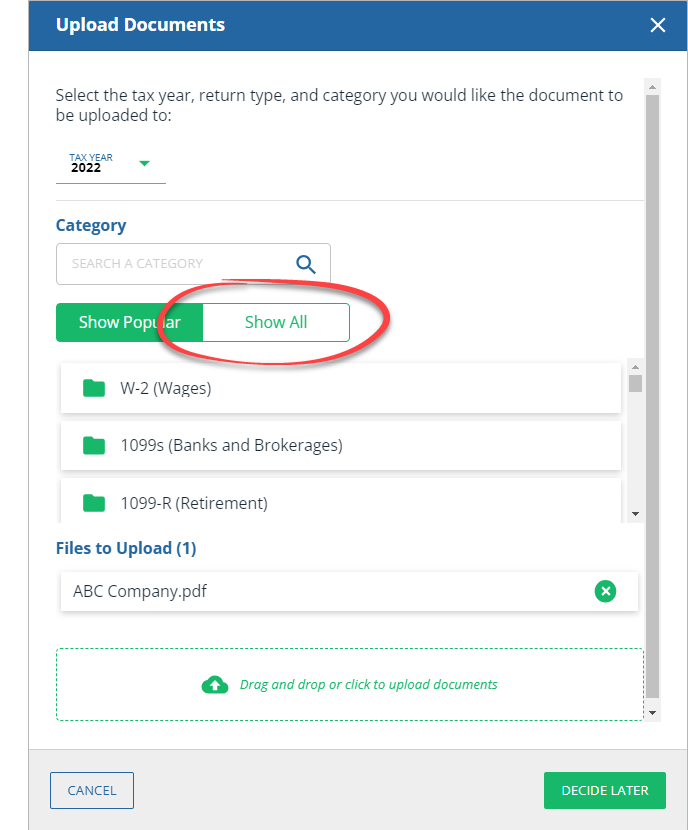The image size is (688, 830).
Task: Click the search magnifier icon
Action: coord(306,264)
